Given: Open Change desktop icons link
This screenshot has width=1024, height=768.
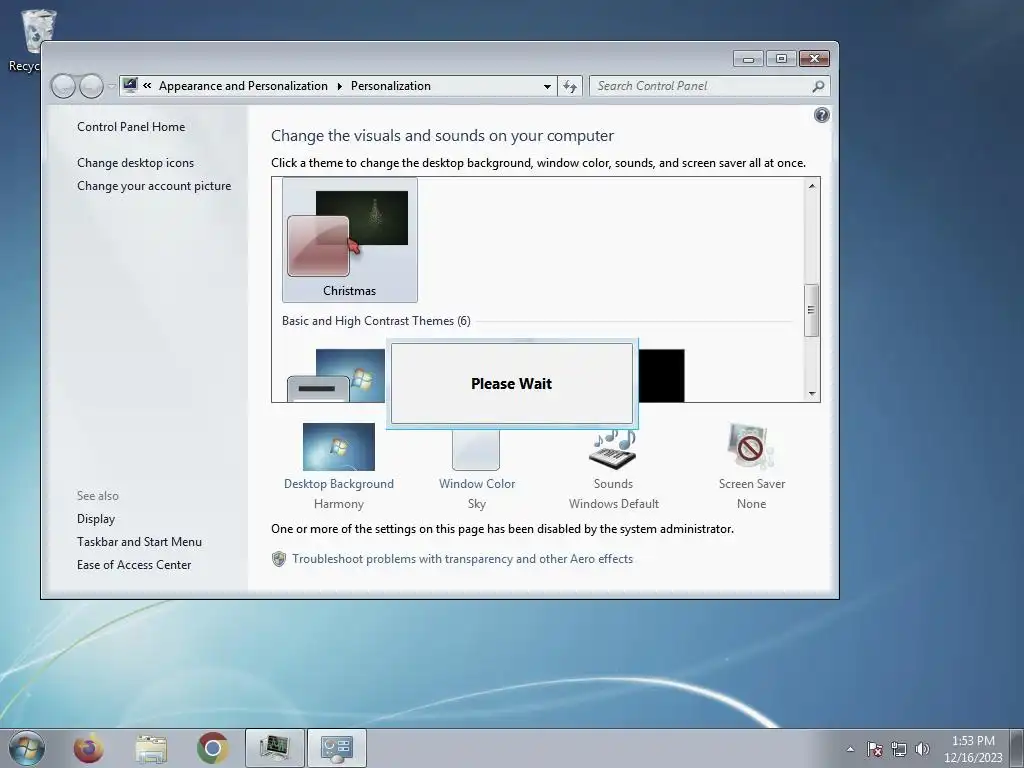Looking at the screenshot, I should (x=135, y=163).
